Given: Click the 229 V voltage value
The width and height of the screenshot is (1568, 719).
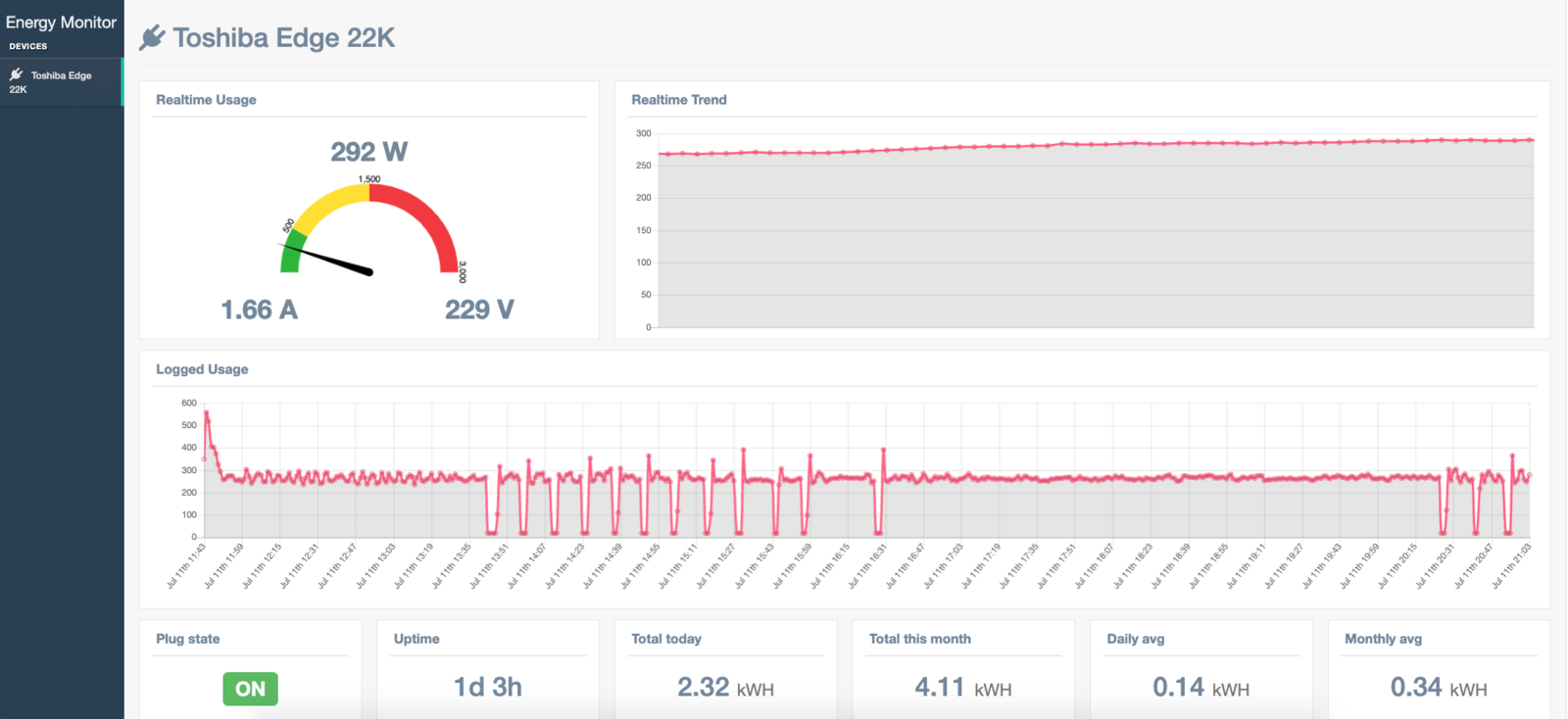Looking at the screenshot, I should coord(479,310).
